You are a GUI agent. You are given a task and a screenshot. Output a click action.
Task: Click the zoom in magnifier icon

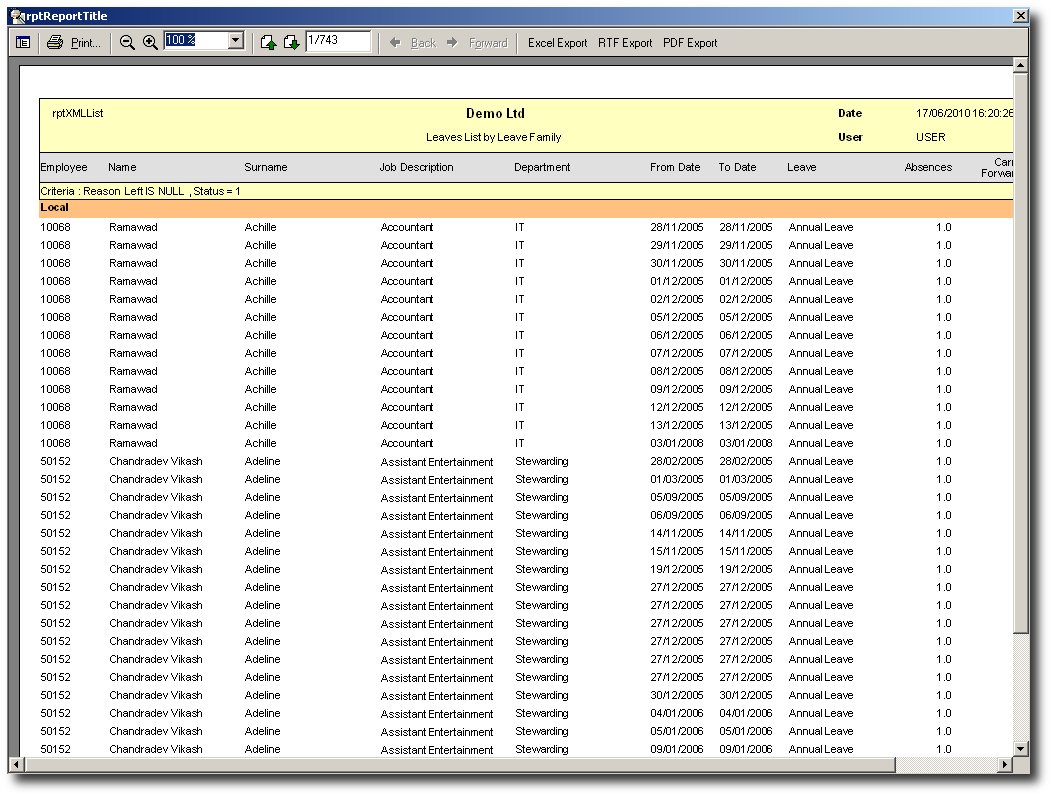[x=150, y=43]
